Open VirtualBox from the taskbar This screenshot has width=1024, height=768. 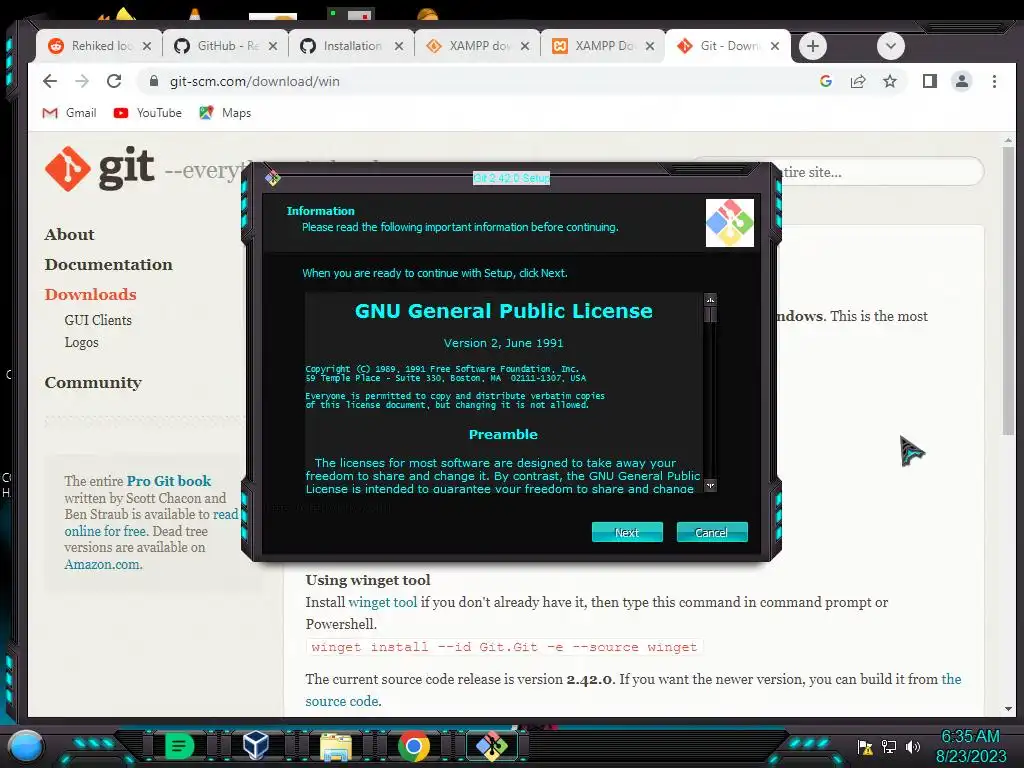coord(255,745)
